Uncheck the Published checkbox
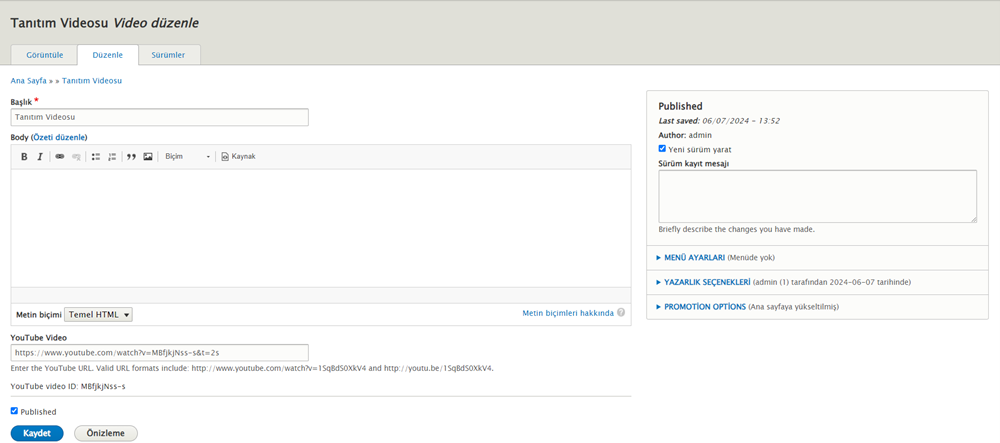 pos(14,411)
